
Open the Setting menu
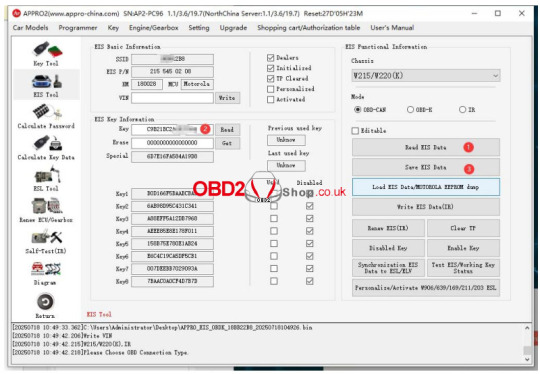199,28
